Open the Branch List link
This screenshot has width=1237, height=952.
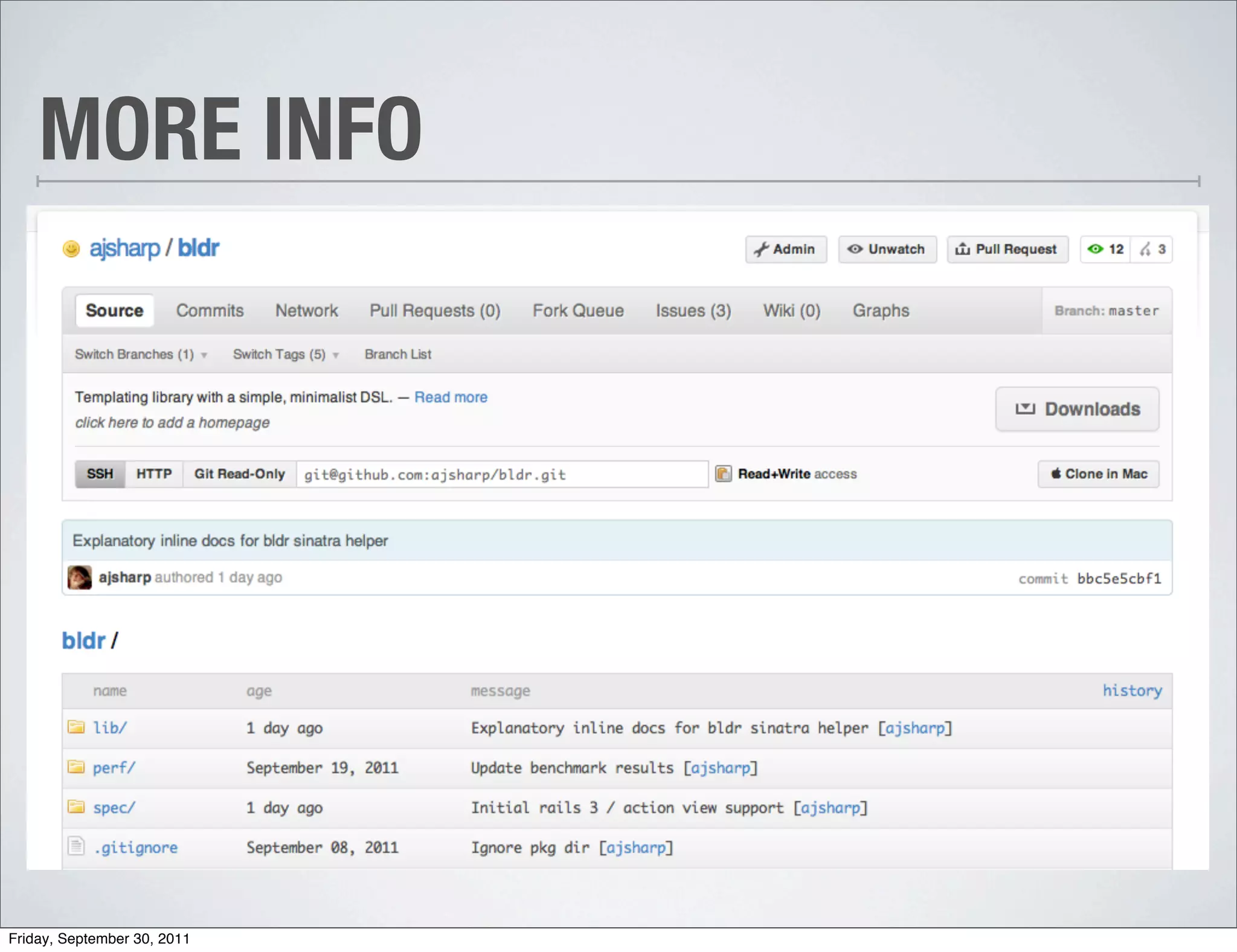pyautogui.click(x=398, y=354)
